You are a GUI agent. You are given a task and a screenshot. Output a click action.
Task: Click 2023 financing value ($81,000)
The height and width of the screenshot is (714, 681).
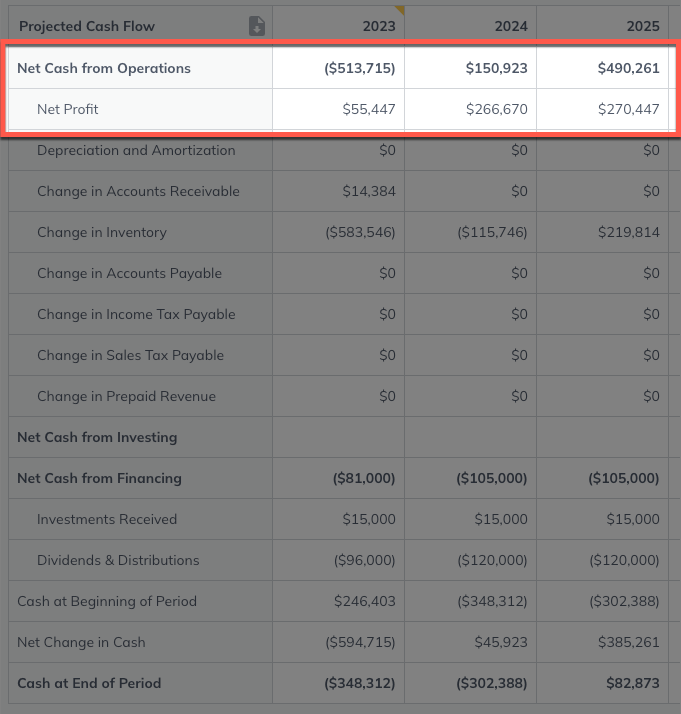364,478
